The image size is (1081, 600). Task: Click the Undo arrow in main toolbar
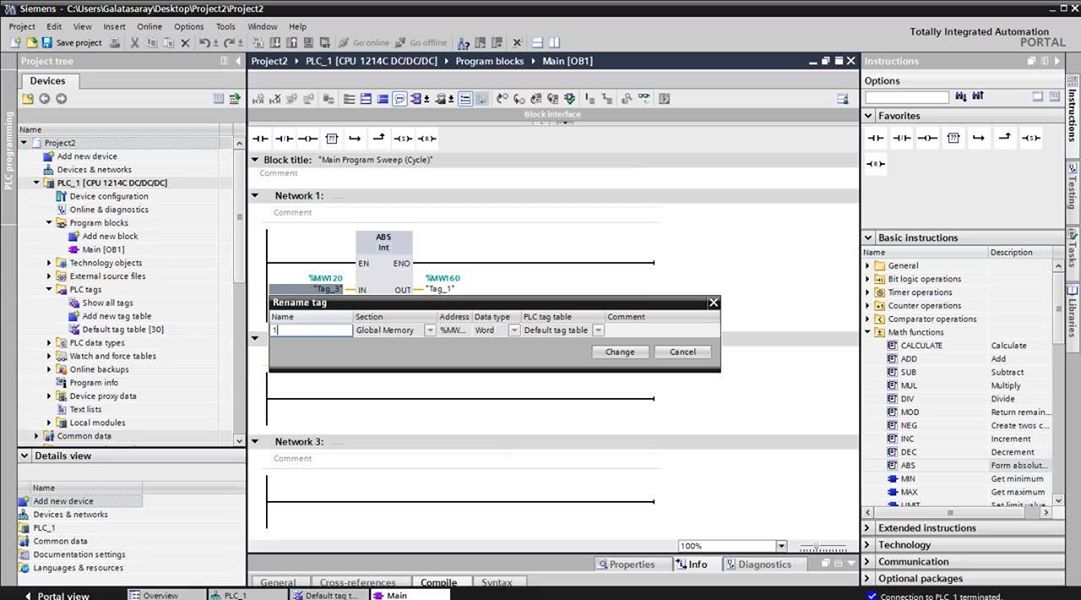pyautogui.click(x=204, y=43)
